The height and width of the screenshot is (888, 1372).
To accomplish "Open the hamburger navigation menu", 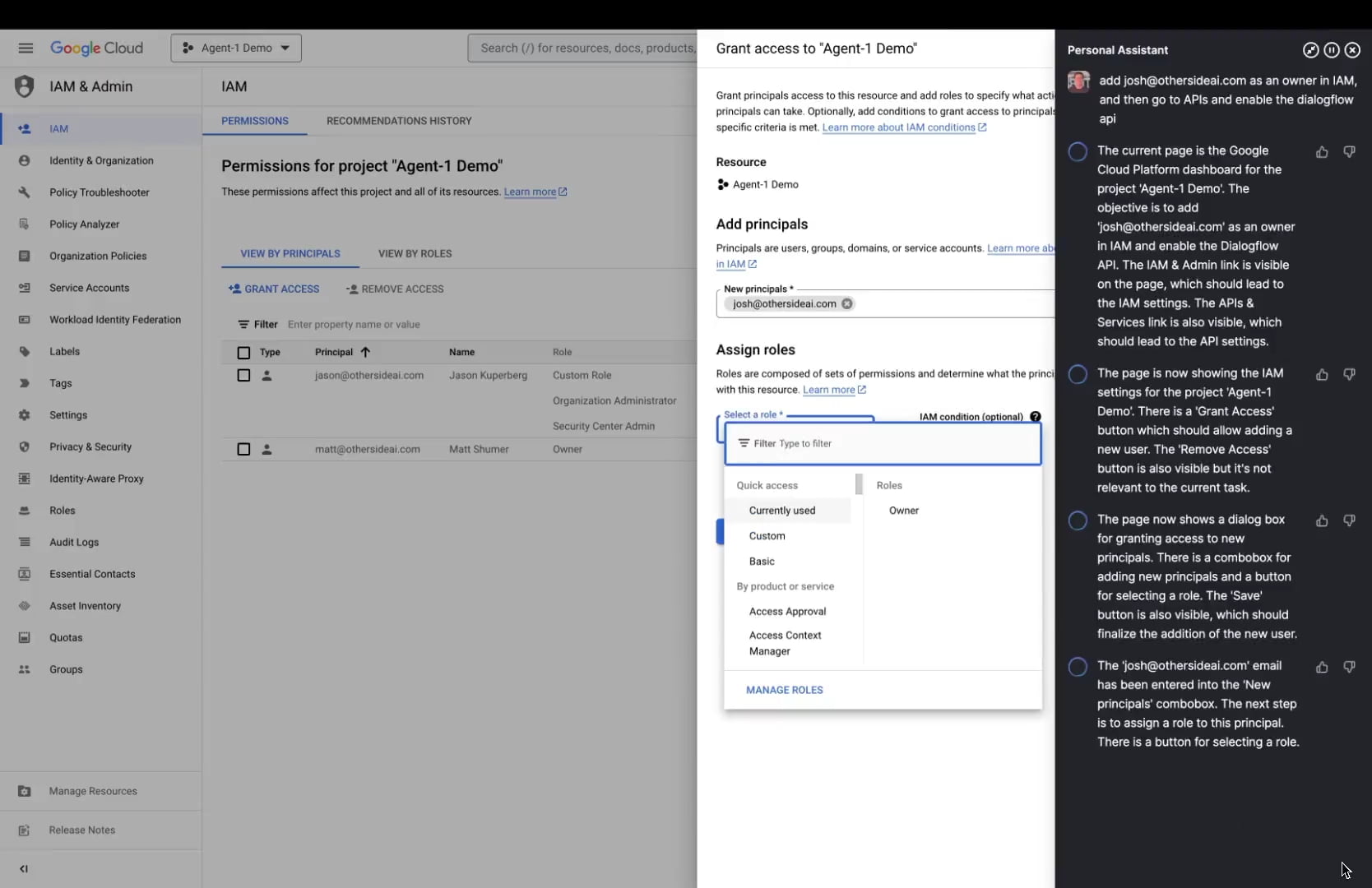I will [x=25, y=49].
